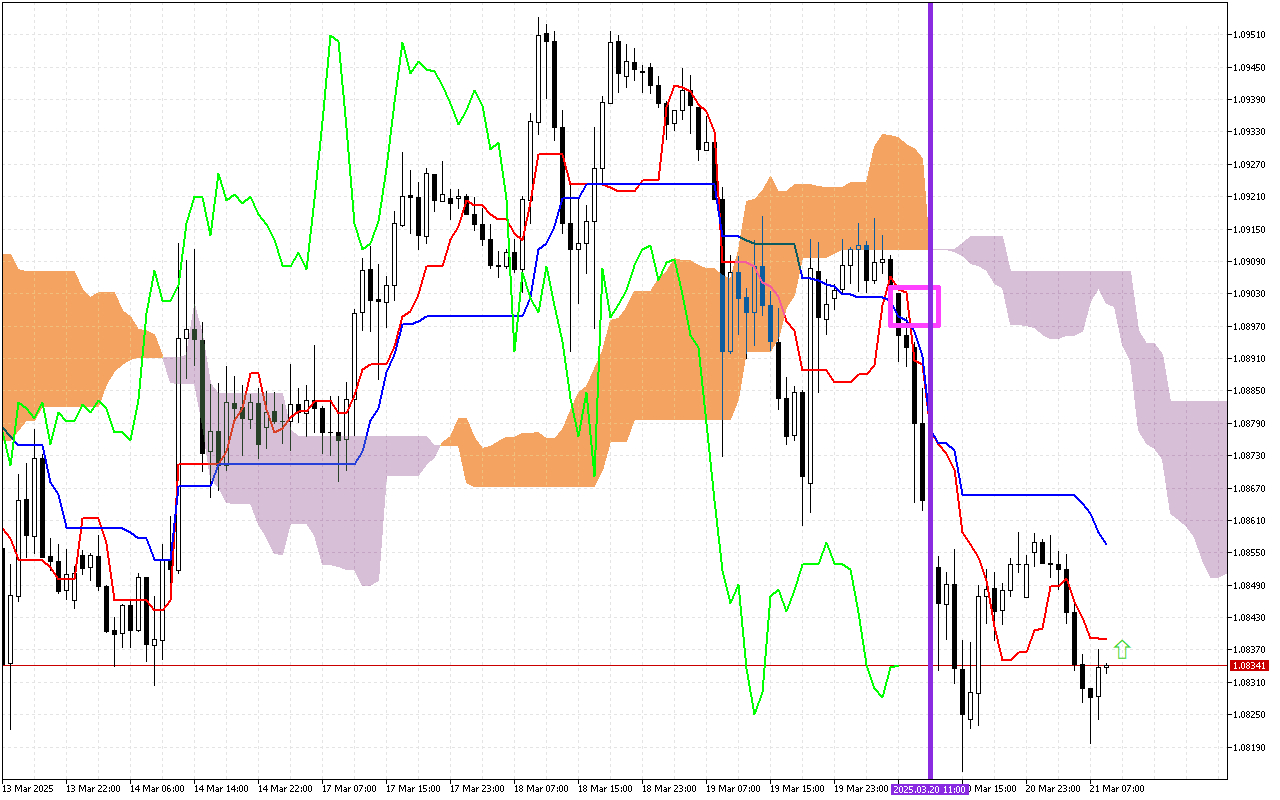Click the 1.08790 price axis label

(x=1249, y=423)
